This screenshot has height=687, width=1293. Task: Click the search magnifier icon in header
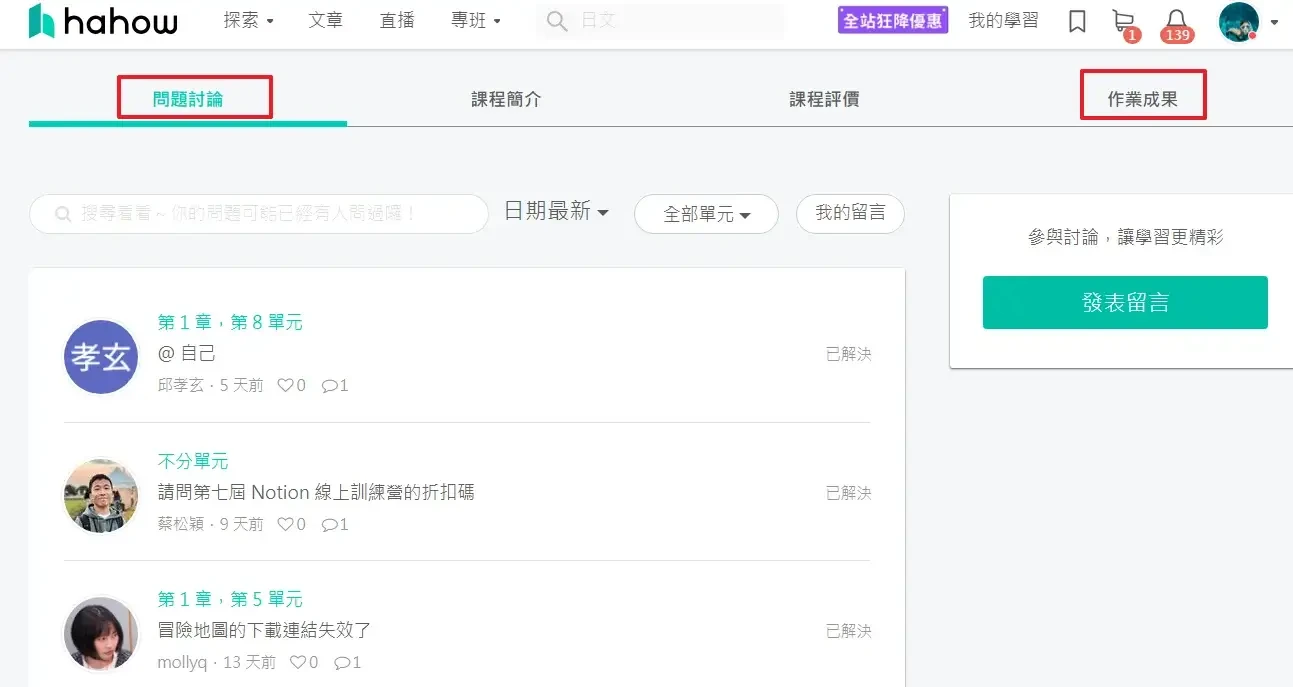point(557,21)
